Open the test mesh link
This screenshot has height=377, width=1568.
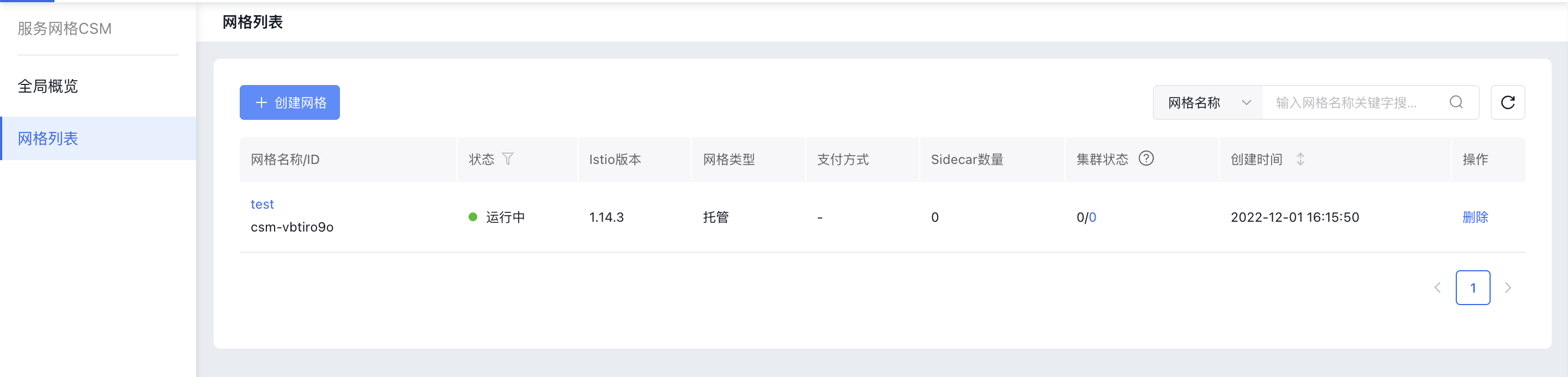point(263,204)
